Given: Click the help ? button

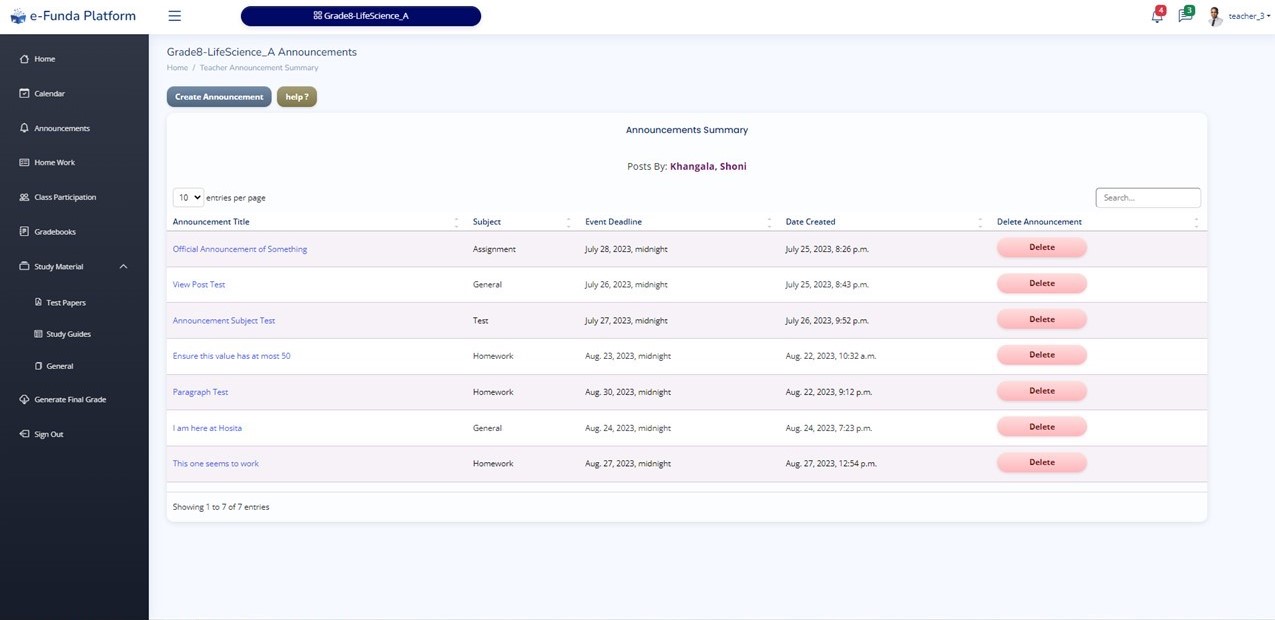Looking at the screenshot, I should click(297, 97).
